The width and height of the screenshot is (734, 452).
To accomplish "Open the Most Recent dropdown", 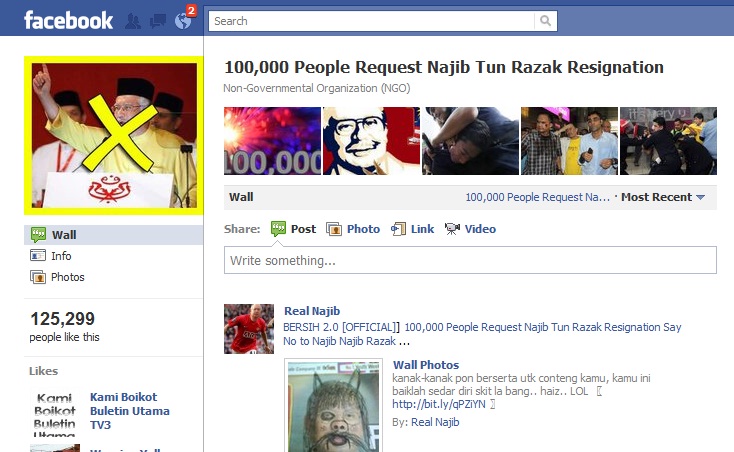I will (x=663, y=197).
